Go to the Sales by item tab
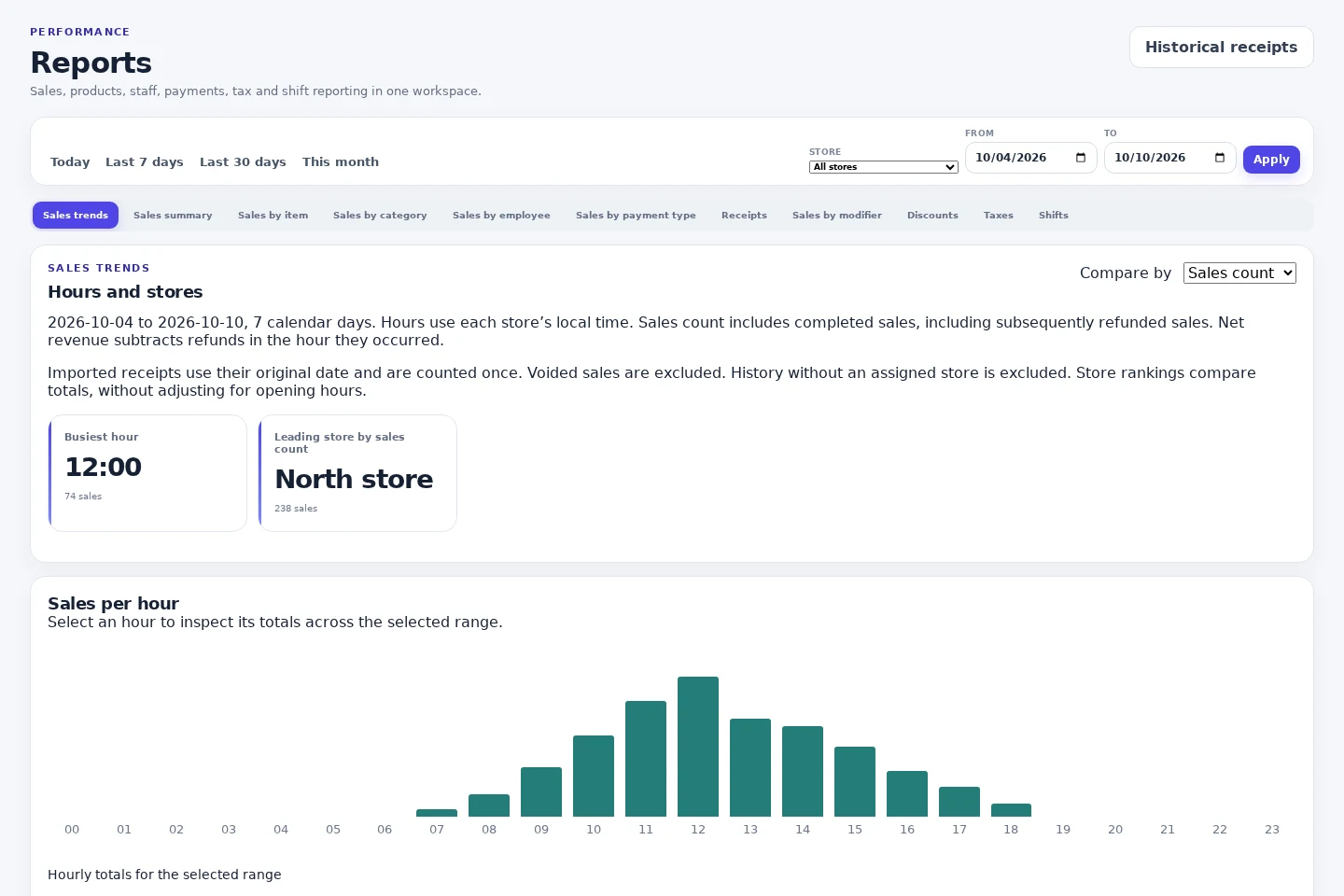 tap(273, 216)
